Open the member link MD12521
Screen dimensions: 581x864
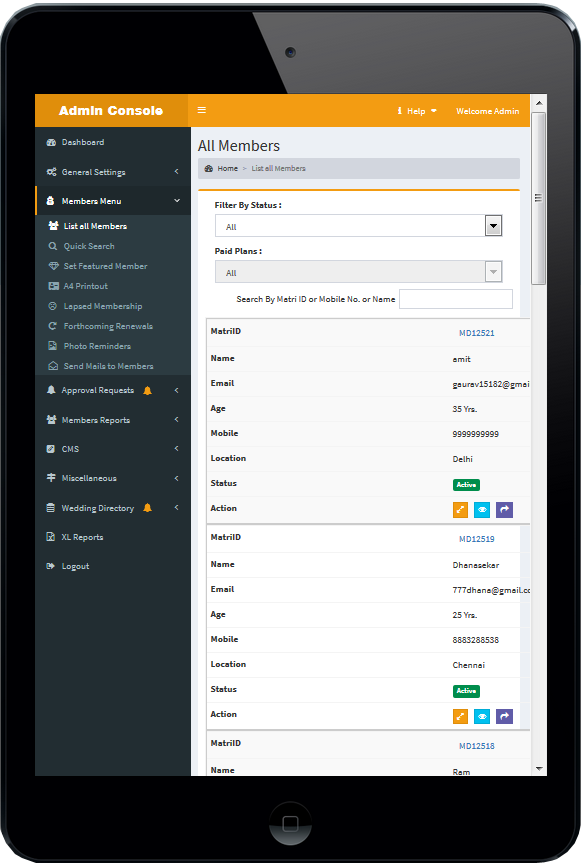click(x=477, y=333)
